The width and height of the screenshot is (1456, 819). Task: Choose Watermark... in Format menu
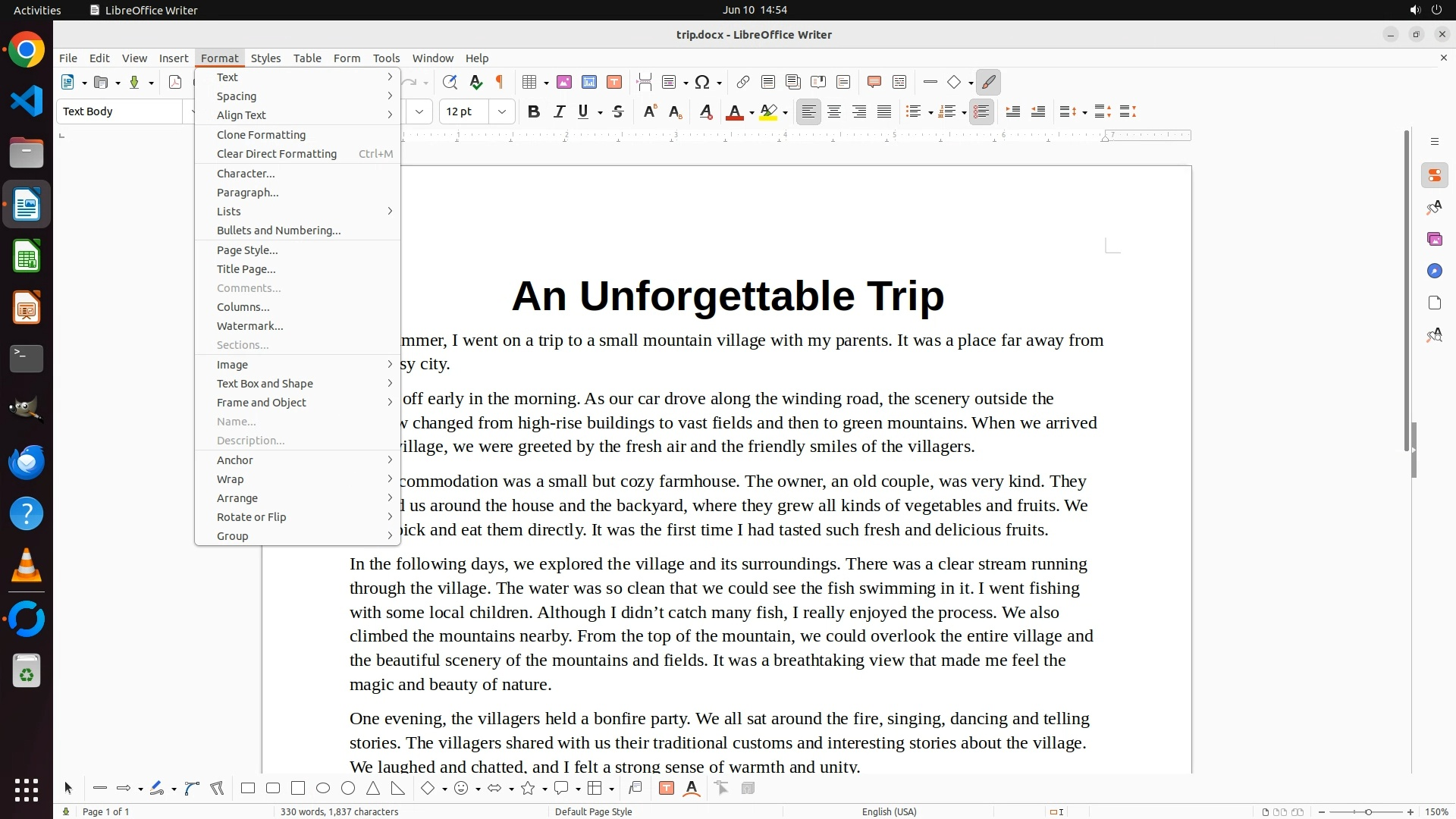250,326
